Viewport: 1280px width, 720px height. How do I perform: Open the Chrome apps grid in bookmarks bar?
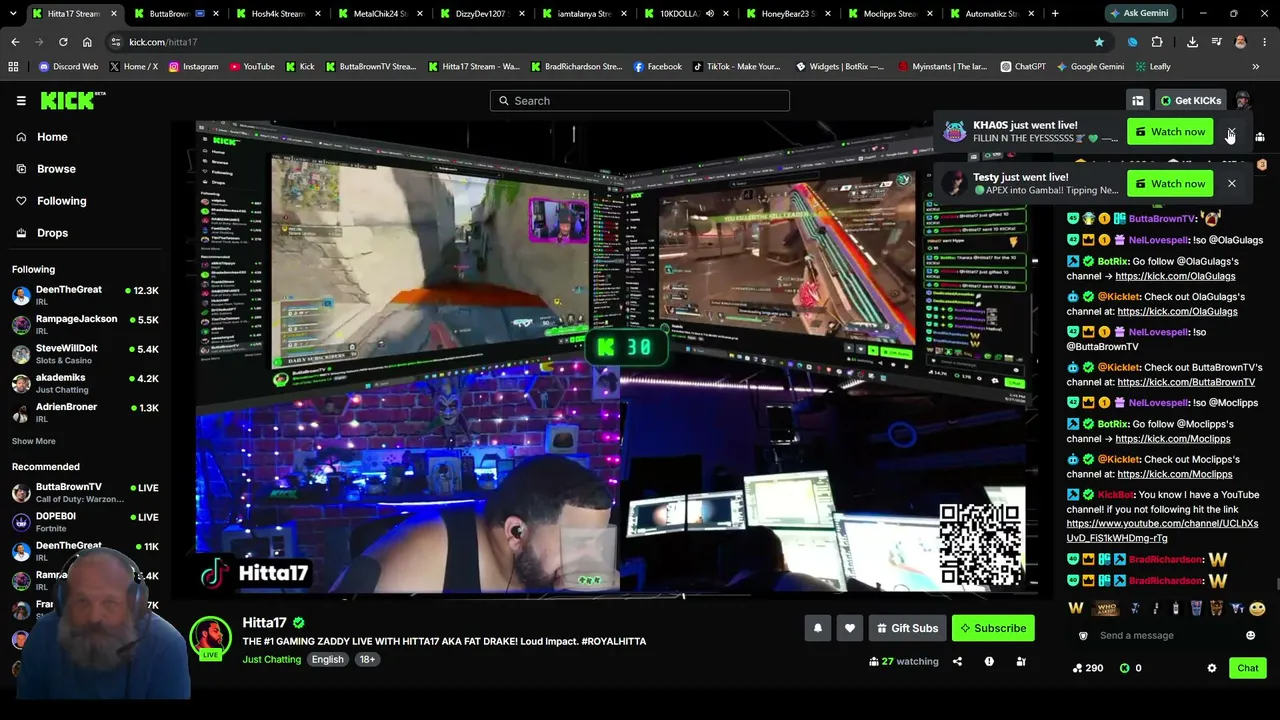click(x=13, y=67)
